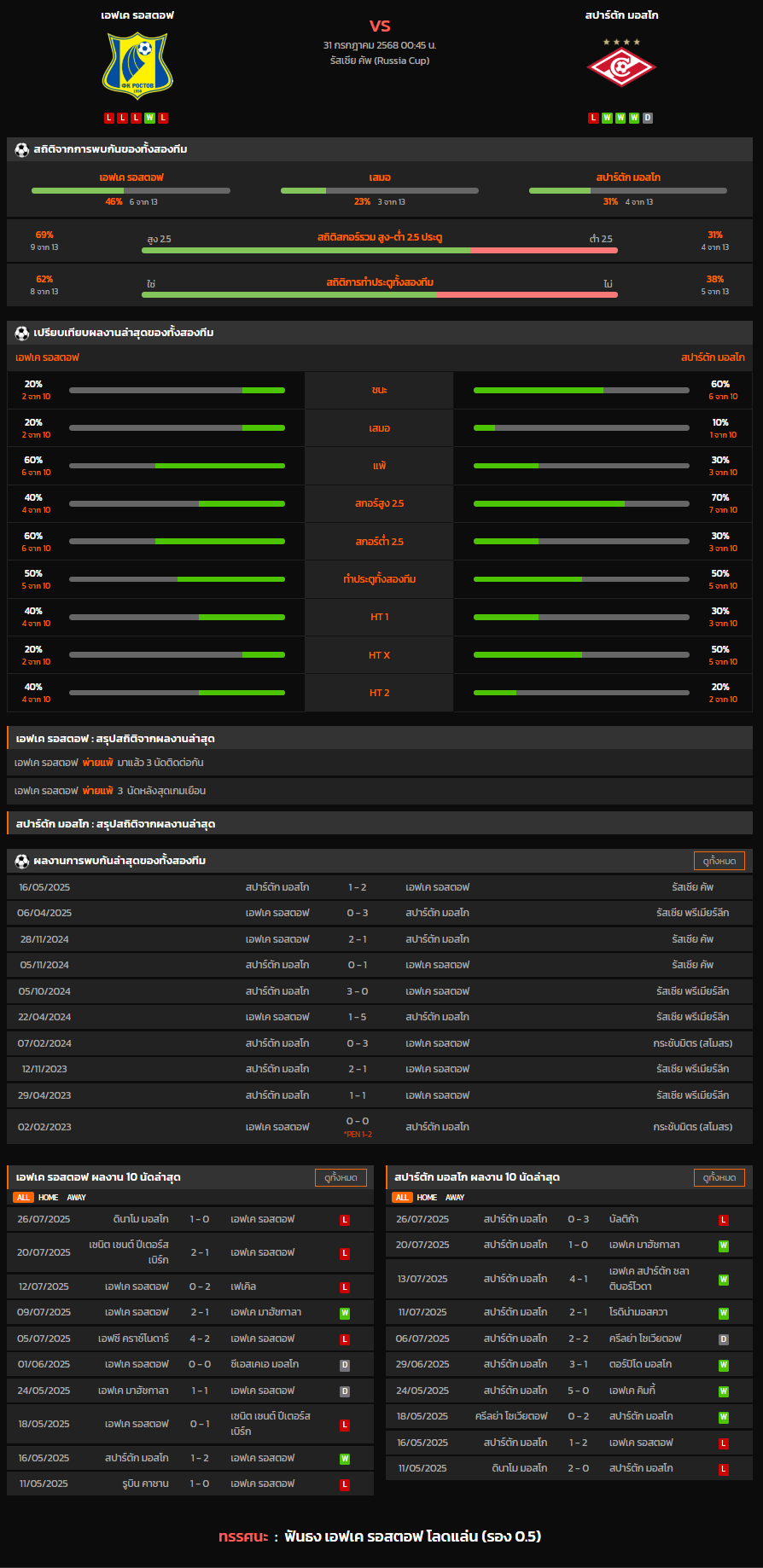Select the ALL tab in the Spartak last 10 panel
The height and width of the screenshot is (1568, 763).
403,1198
